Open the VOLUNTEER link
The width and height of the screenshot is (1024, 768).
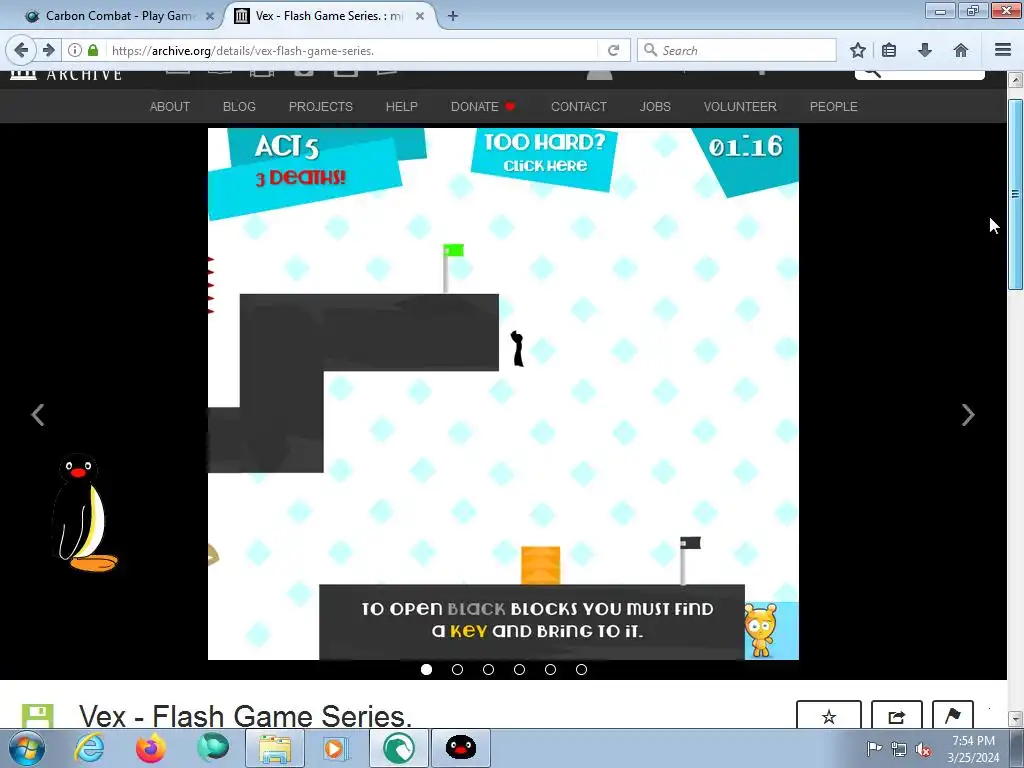click(x=740, y=106)
